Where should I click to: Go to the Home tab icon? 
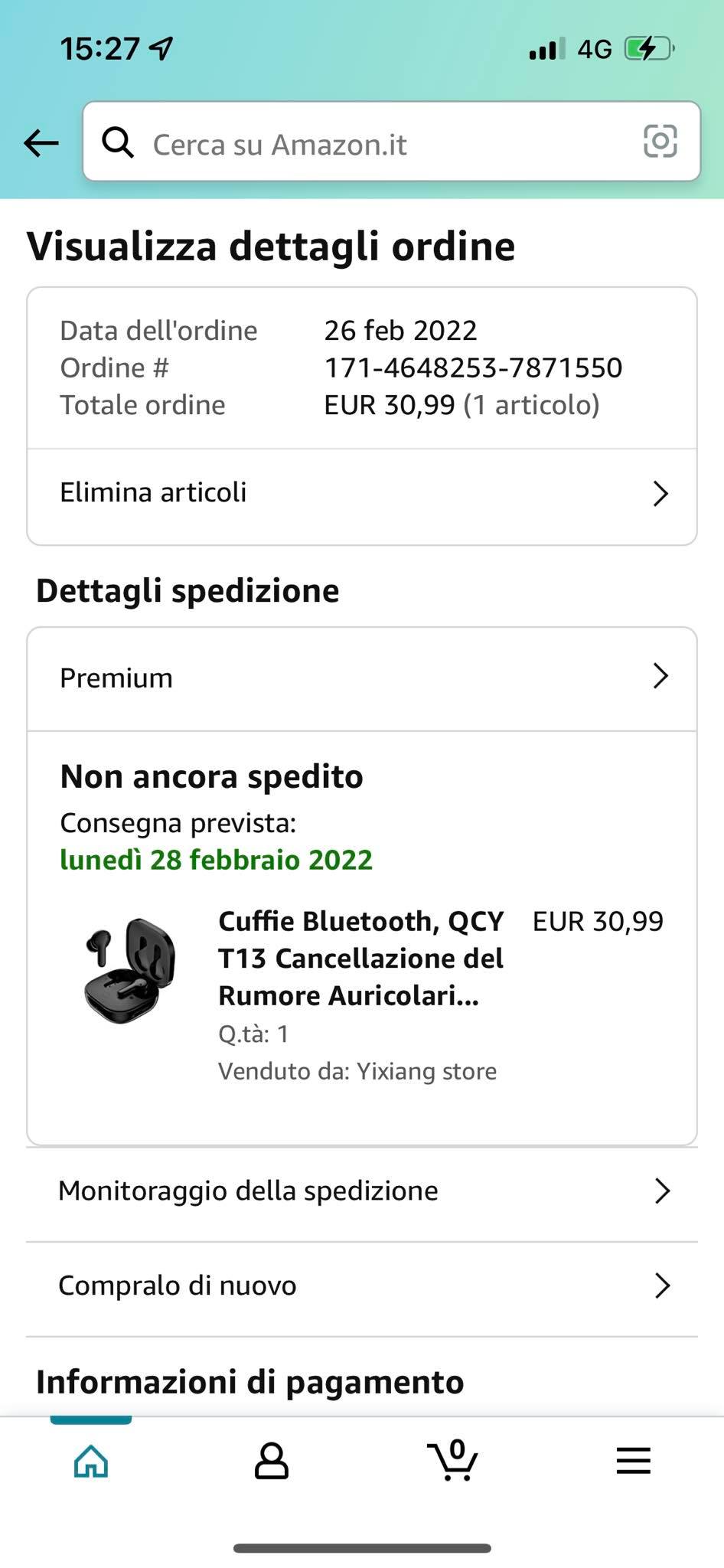coord(91,1461)
